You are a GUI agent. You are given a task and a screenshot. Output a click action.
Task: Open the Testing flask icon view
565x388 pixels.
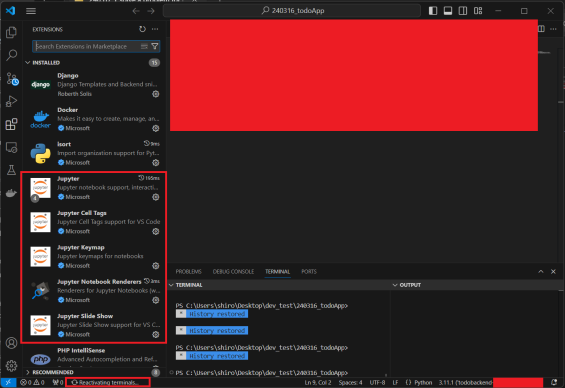(11, 170)
